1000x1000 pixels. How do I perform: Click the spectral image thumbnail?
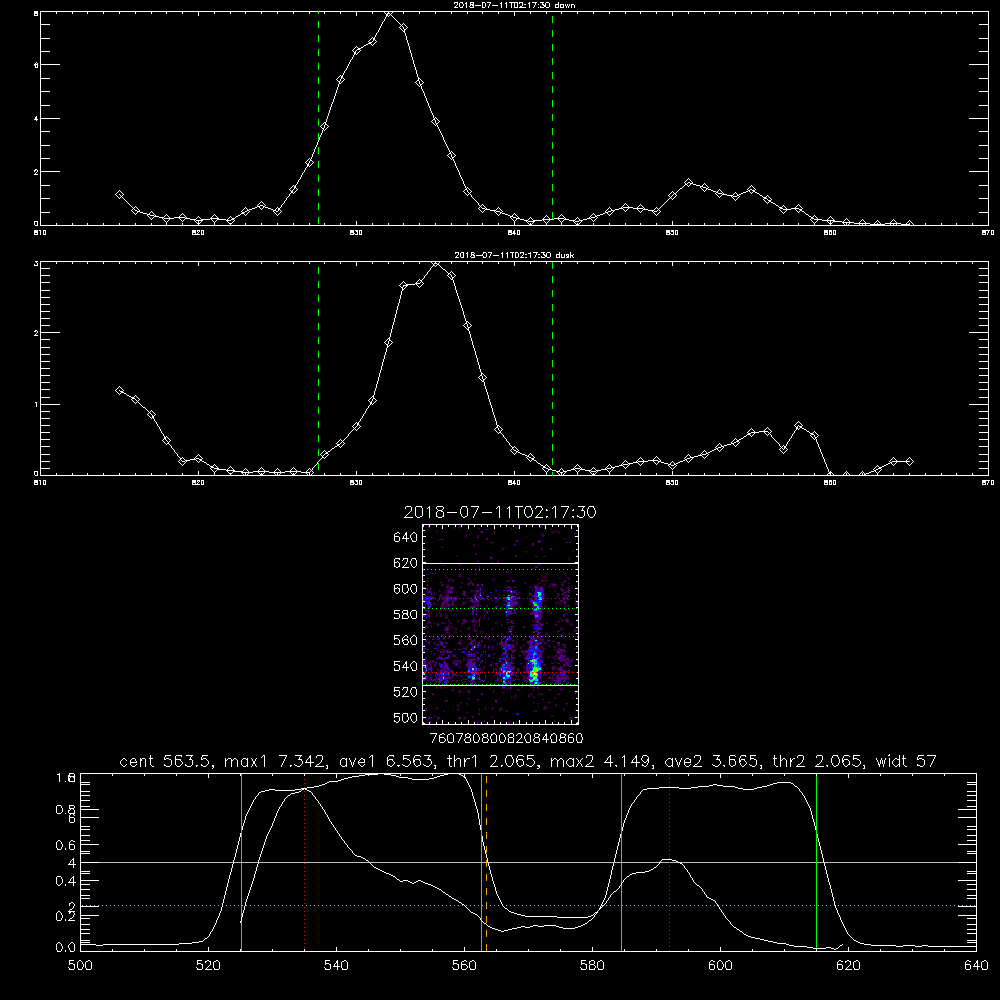tap(501, 624)
